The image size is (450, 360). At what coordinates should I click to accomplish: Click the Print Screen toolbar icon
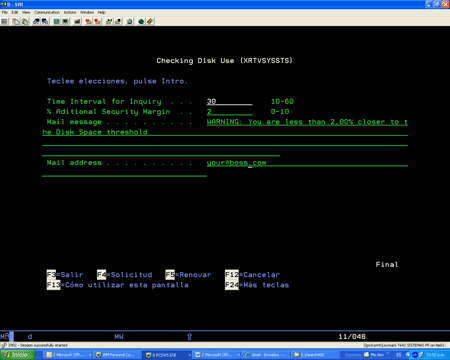pyautogui.click(x=5, y=22)
